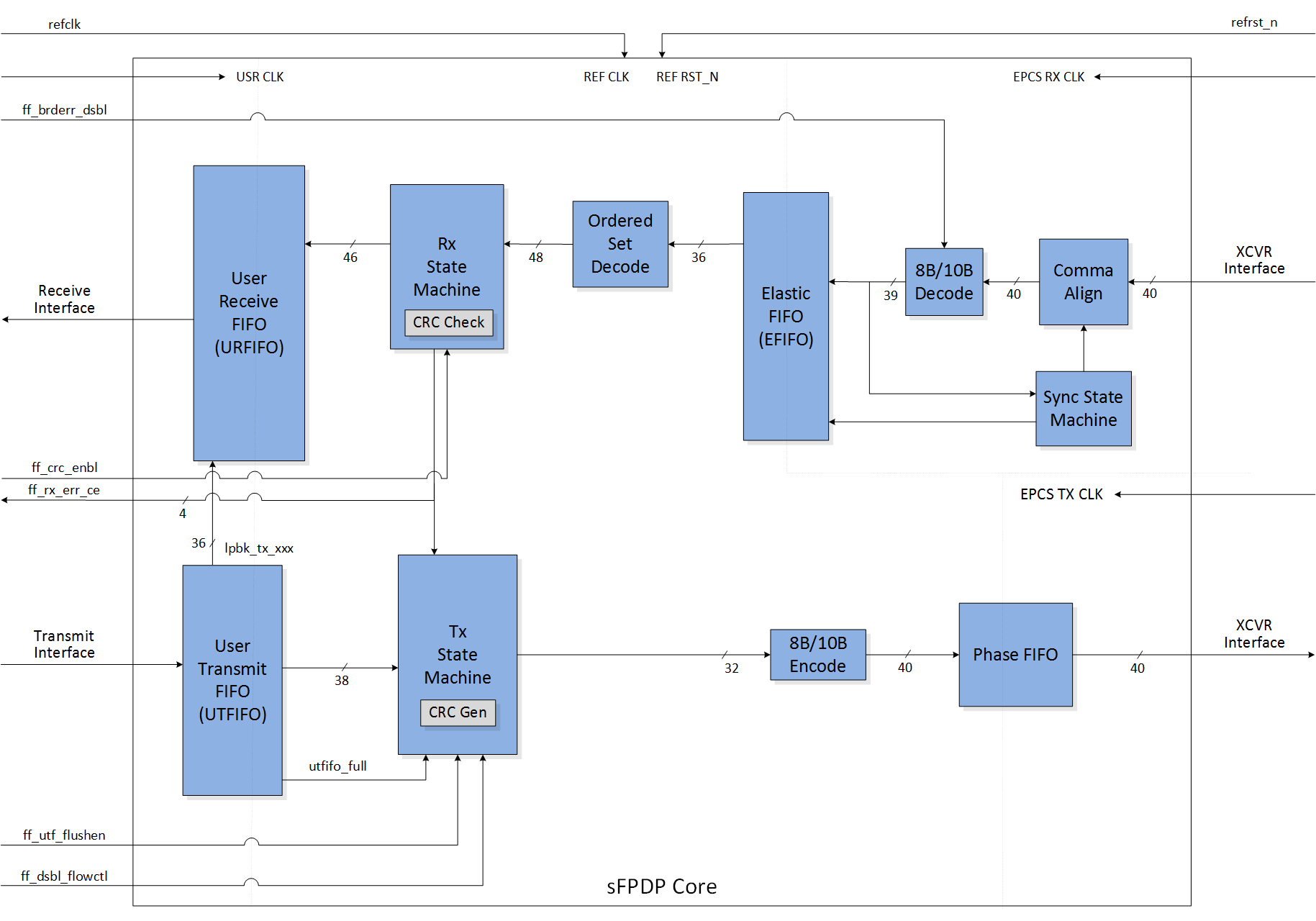
Task: Expand the CRC Gen sub-block
Action: (x=458, y=712)
